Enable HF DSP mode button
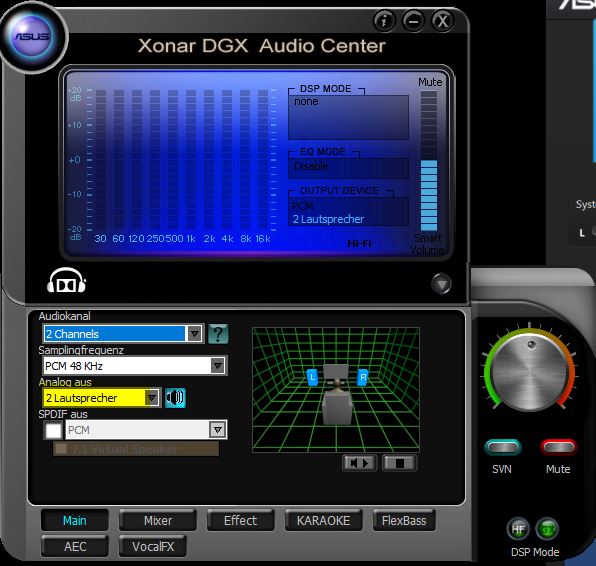The width and height of the screenshot is (596, 566). (x=518, y=529)
